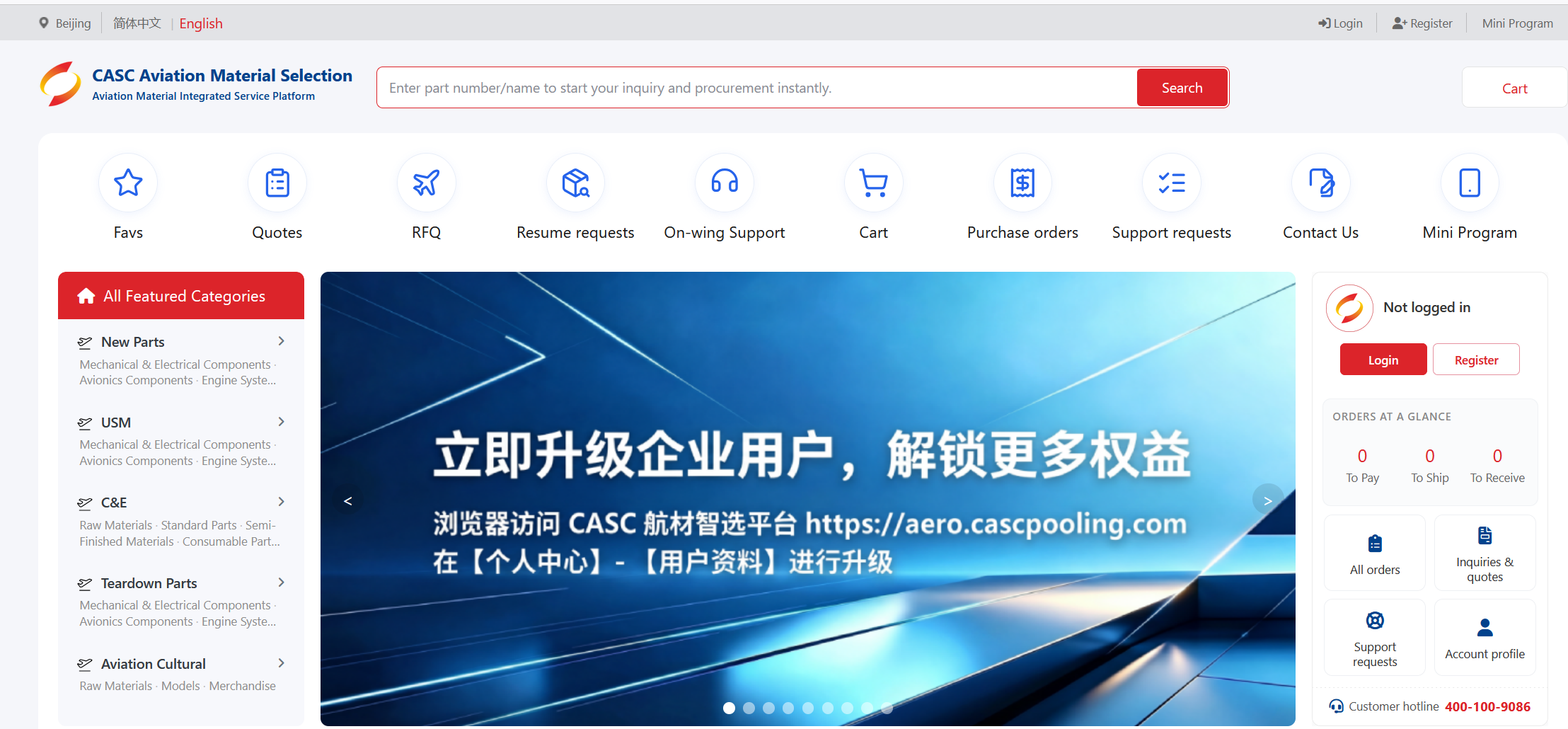1568x729 pixels.
Task: Open the Contact Us edit icon
Action: click(1321, 183)
